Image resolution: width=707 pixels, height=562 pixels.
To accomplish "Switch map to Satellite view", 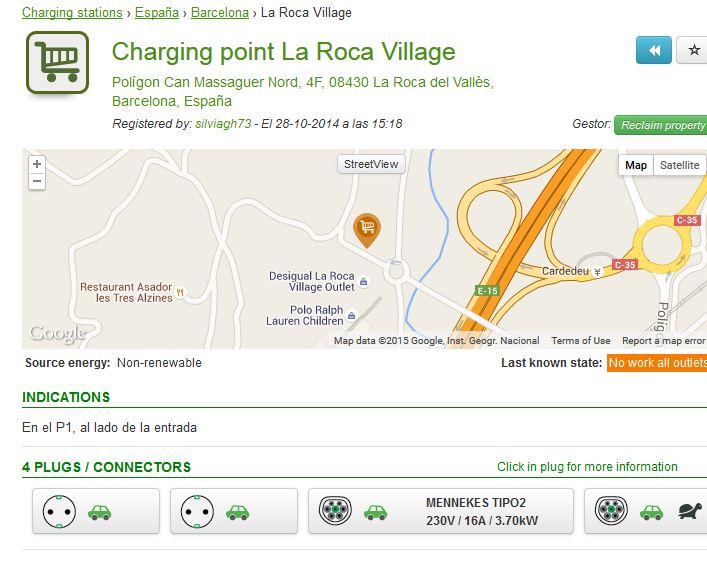I will (679, 165).
